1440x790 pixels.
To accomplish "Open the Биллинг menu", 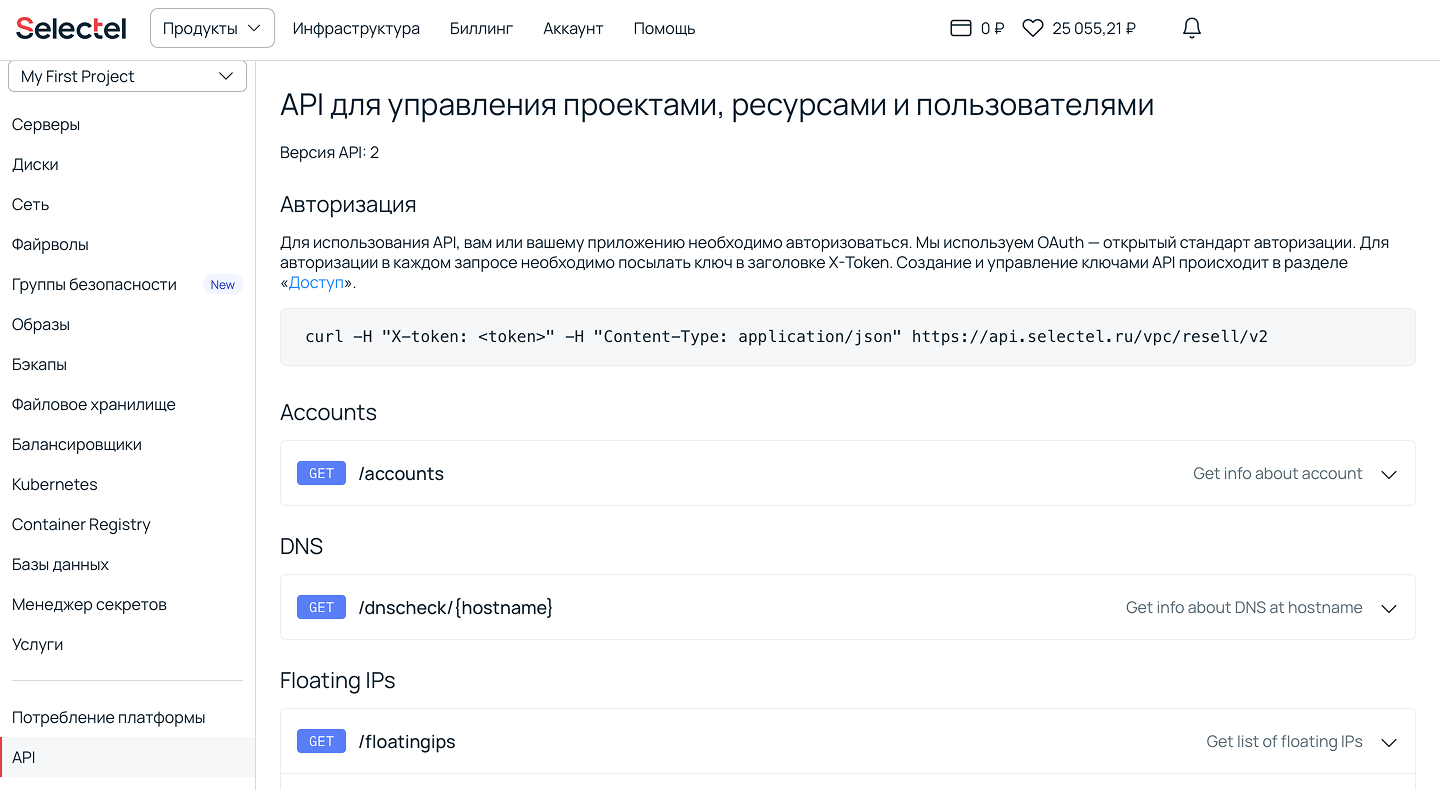I will pyautogui.click(x=481, y=28).
